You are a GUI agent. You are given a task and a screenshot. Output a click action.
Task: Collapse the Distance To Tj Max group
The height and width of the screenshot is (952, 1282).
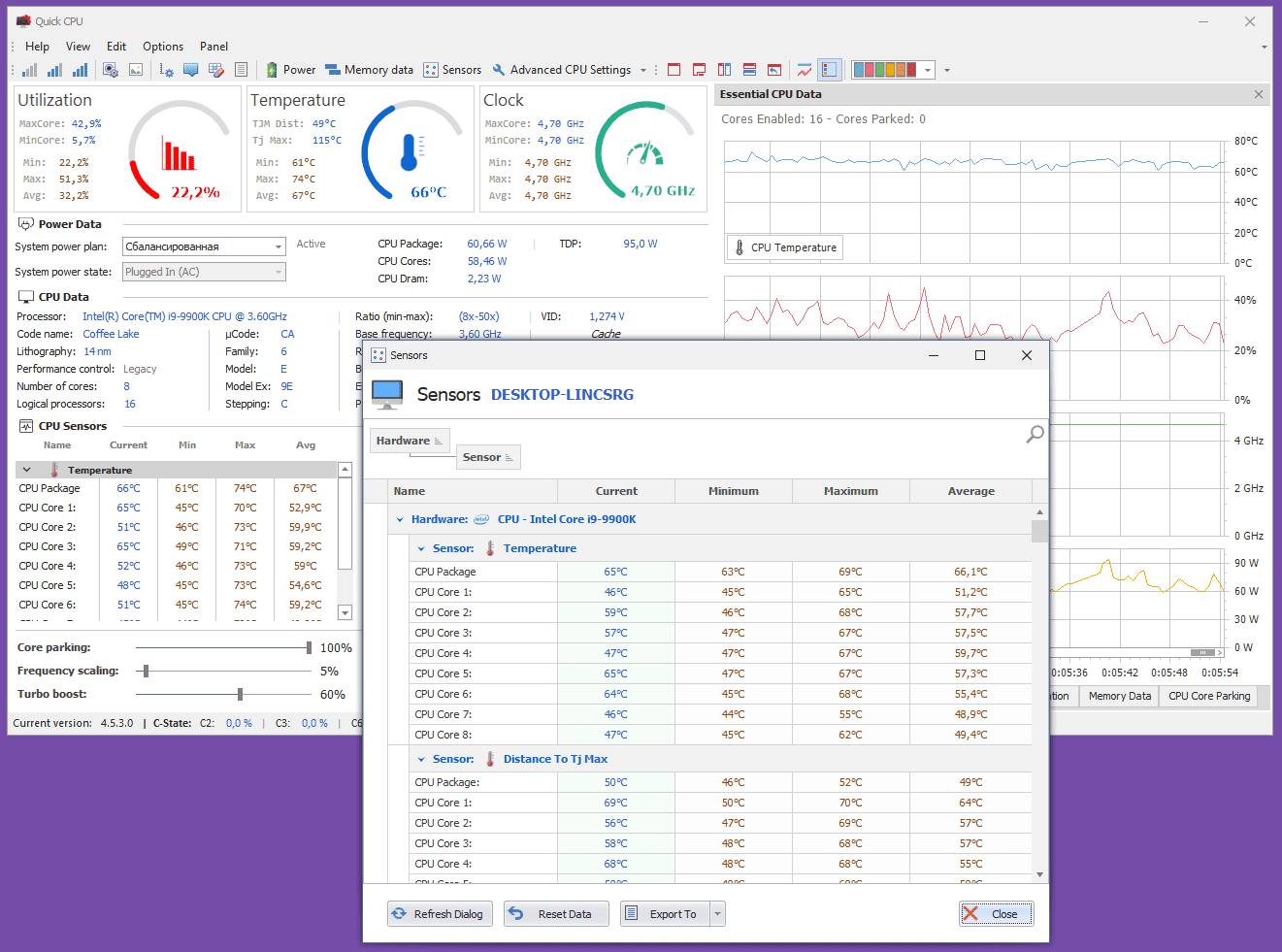(421, 759)
